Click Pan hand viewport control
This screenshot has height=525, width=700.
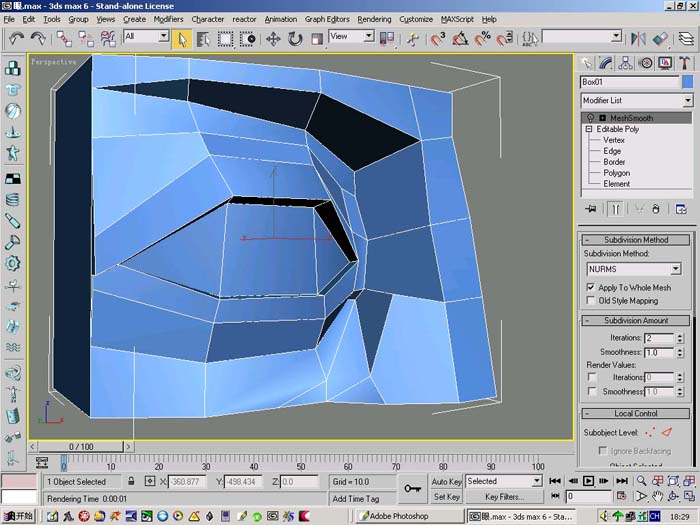657,496
